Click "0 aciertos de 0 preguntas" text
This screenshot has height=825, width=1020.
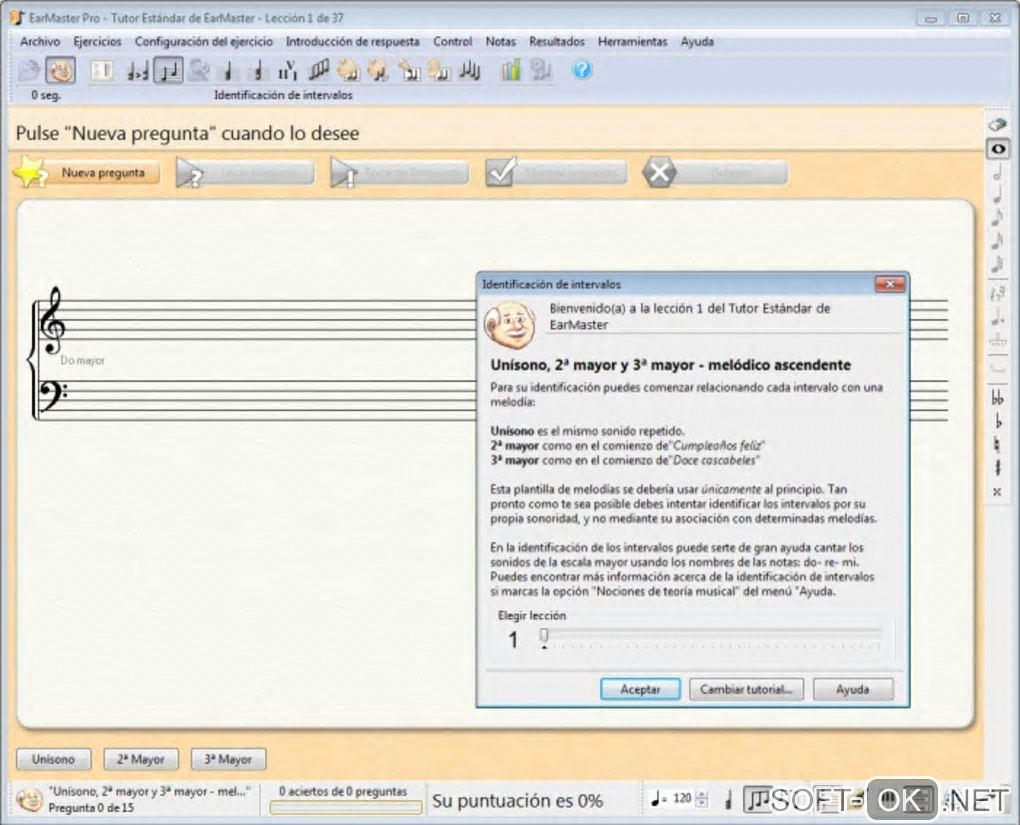343,791
